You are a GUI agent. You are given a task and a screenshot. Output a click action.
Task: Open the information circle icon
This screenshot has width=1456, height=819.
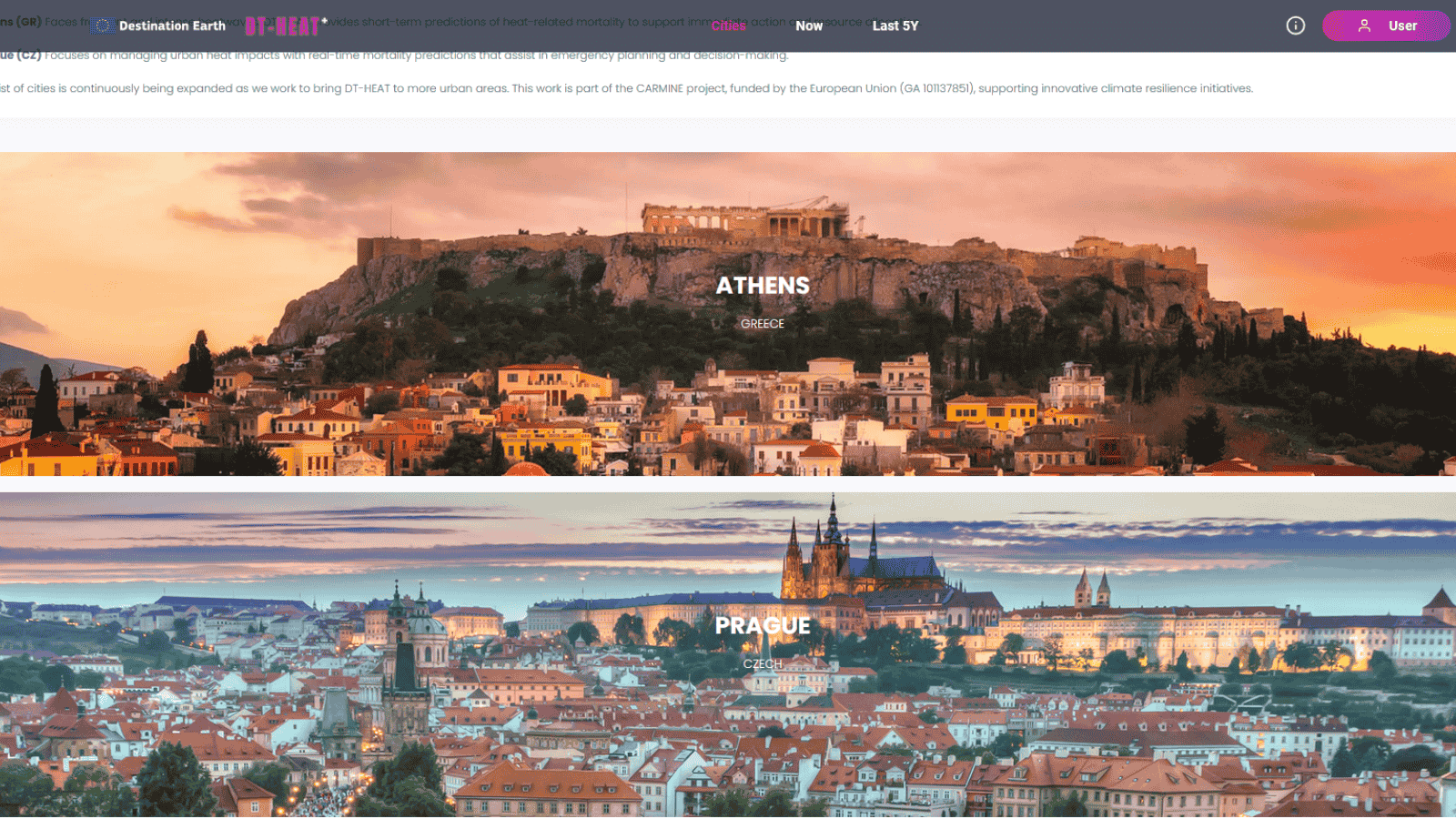click(x=1295, y=25)
